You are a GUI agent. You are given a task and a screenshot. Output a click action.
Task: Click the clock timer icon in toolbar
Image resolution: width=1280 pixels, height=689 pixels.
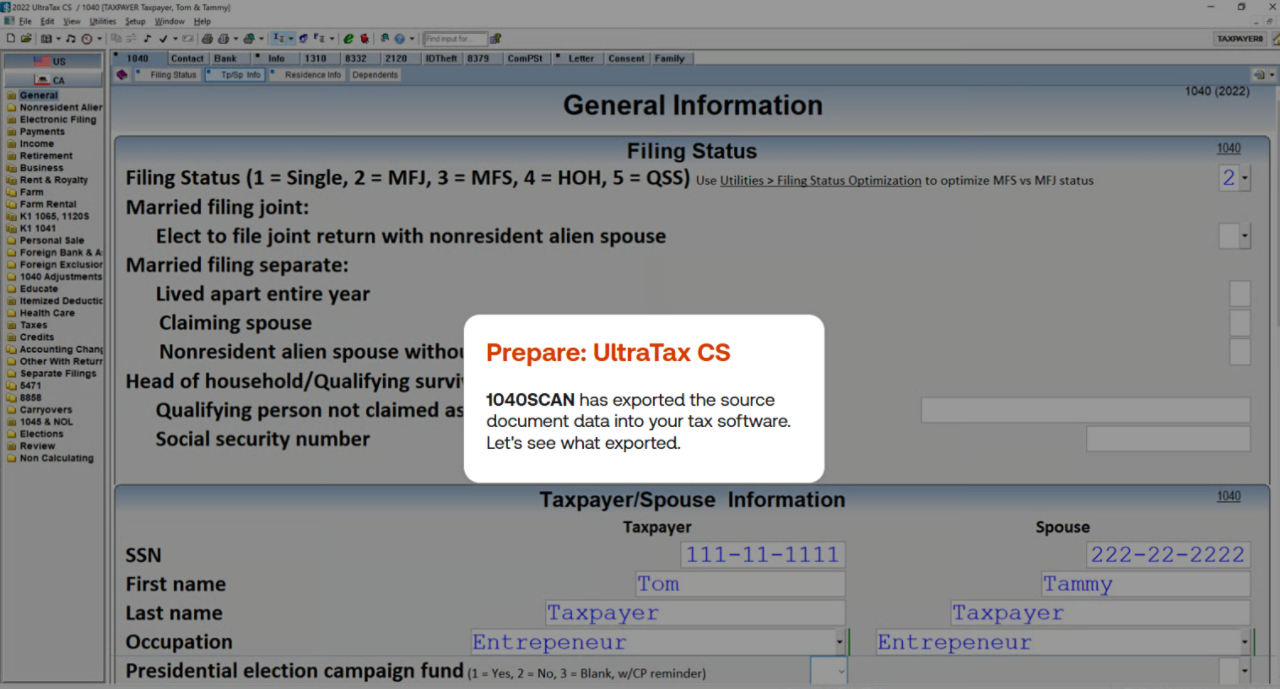click(86, 39)
